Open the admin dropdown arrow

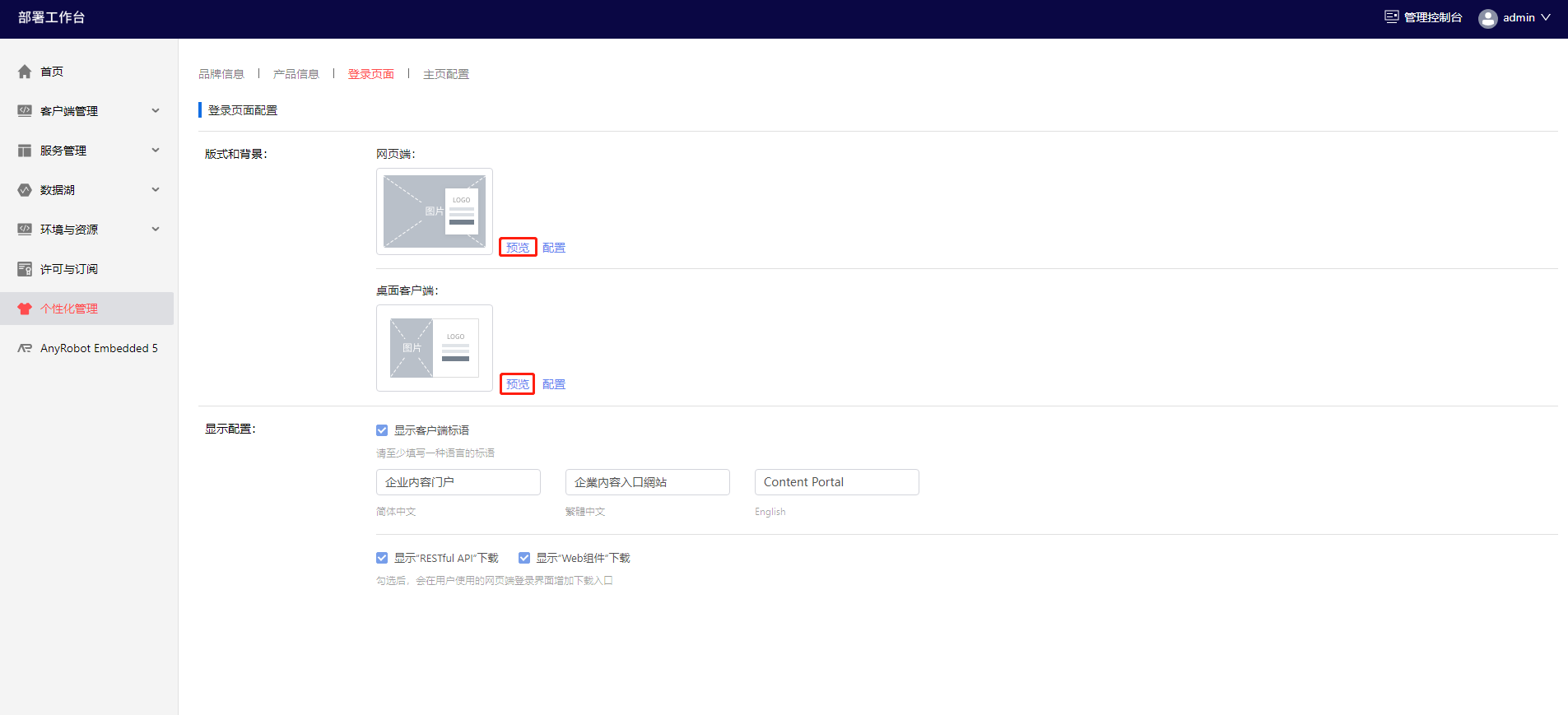pyautogui.click(x=1545, y=17)
